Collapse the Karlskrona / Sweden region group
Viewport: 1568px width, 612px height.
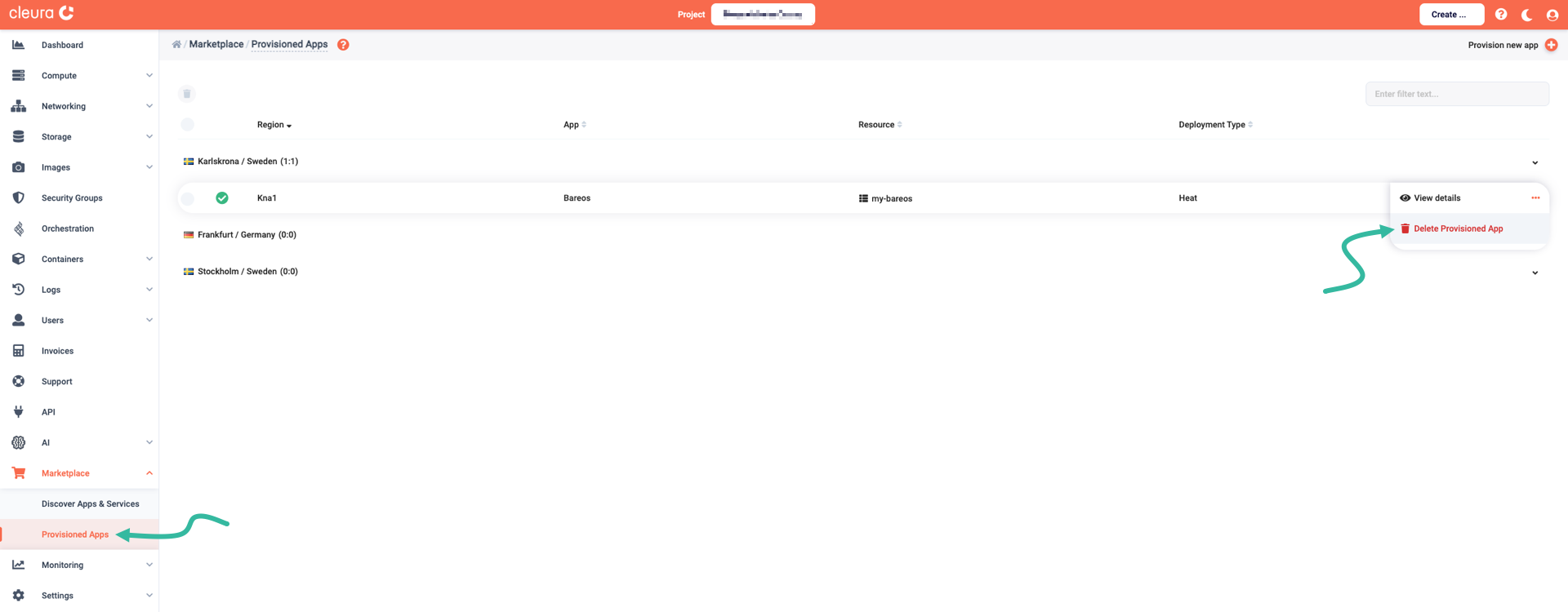coord(1535,162)
